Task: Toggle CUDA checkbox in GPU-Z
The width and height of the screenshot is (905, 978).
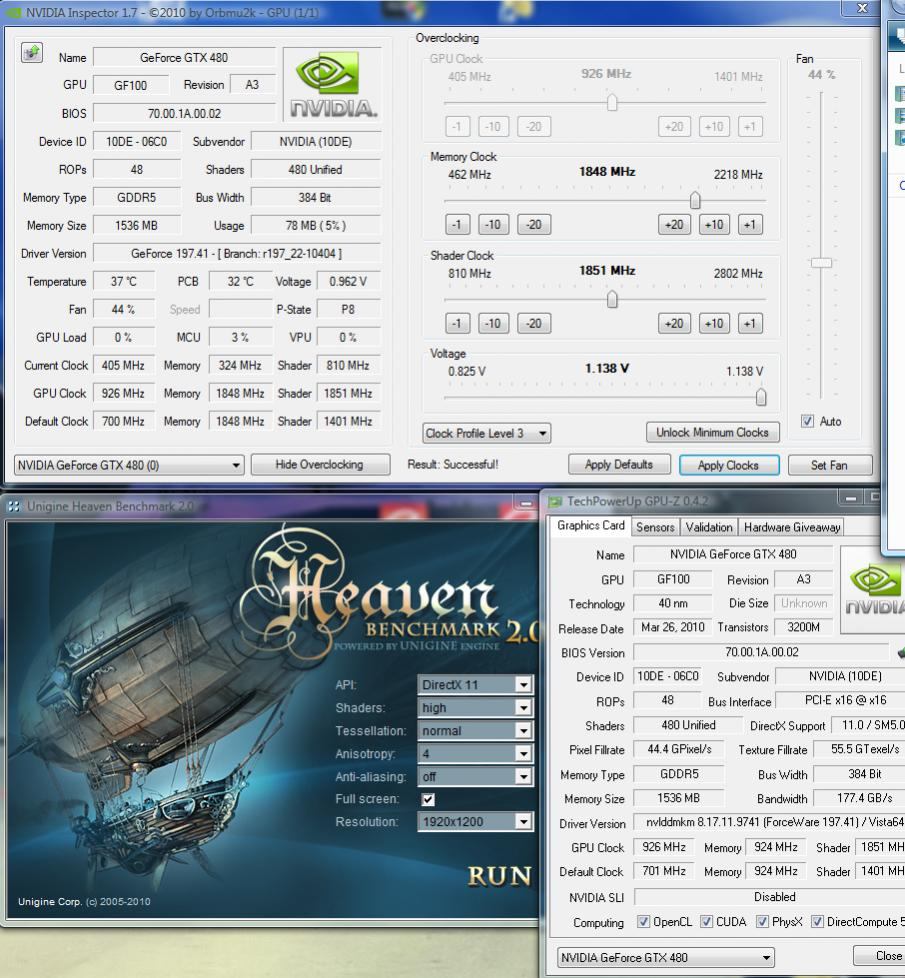Action: 706,921
